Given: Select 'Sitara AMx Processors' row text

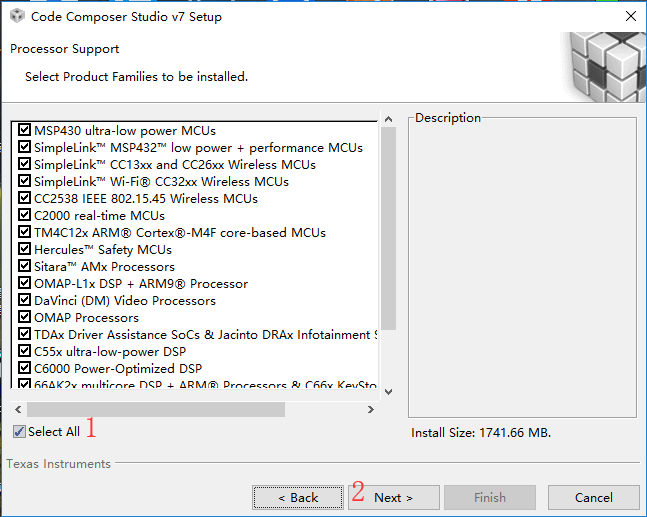Looking at the screenshot, I should [x=104, y=267].
